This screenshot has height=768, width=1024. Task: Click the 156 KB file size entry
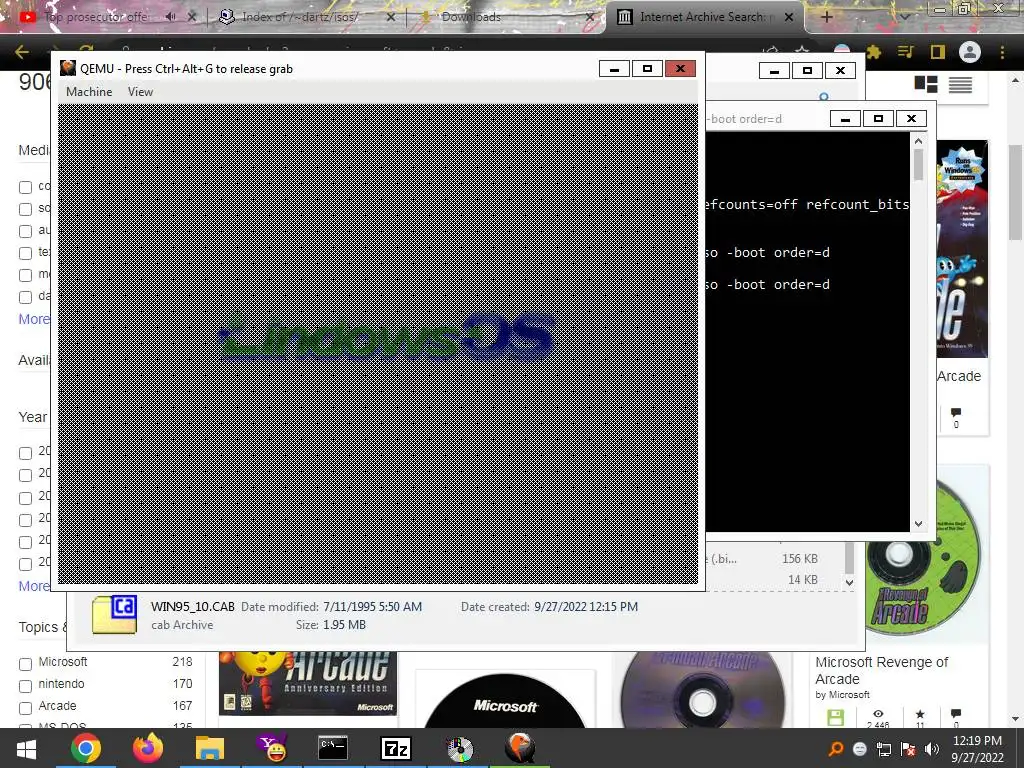[799, 558]
